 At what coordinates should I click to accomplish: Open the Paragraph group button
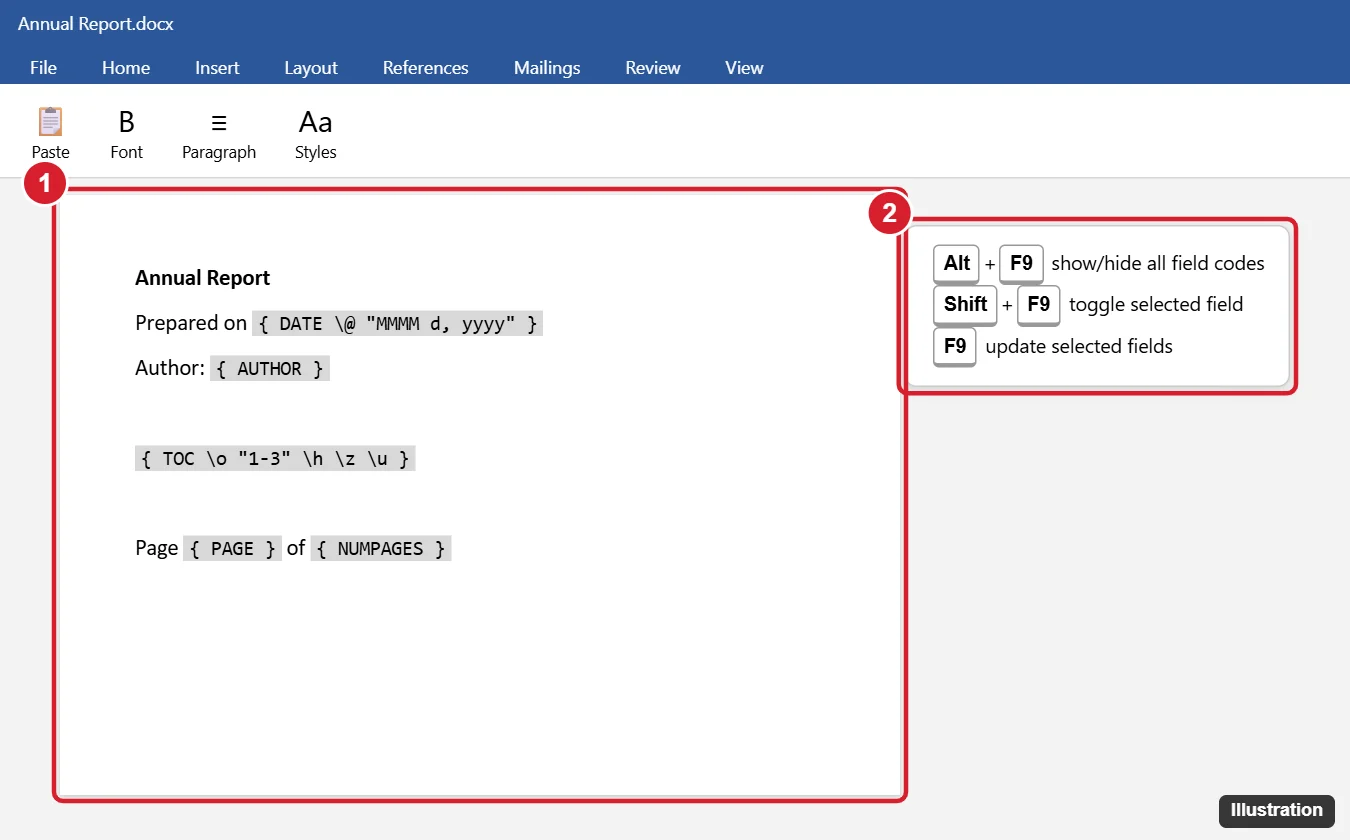coord(219,134)
